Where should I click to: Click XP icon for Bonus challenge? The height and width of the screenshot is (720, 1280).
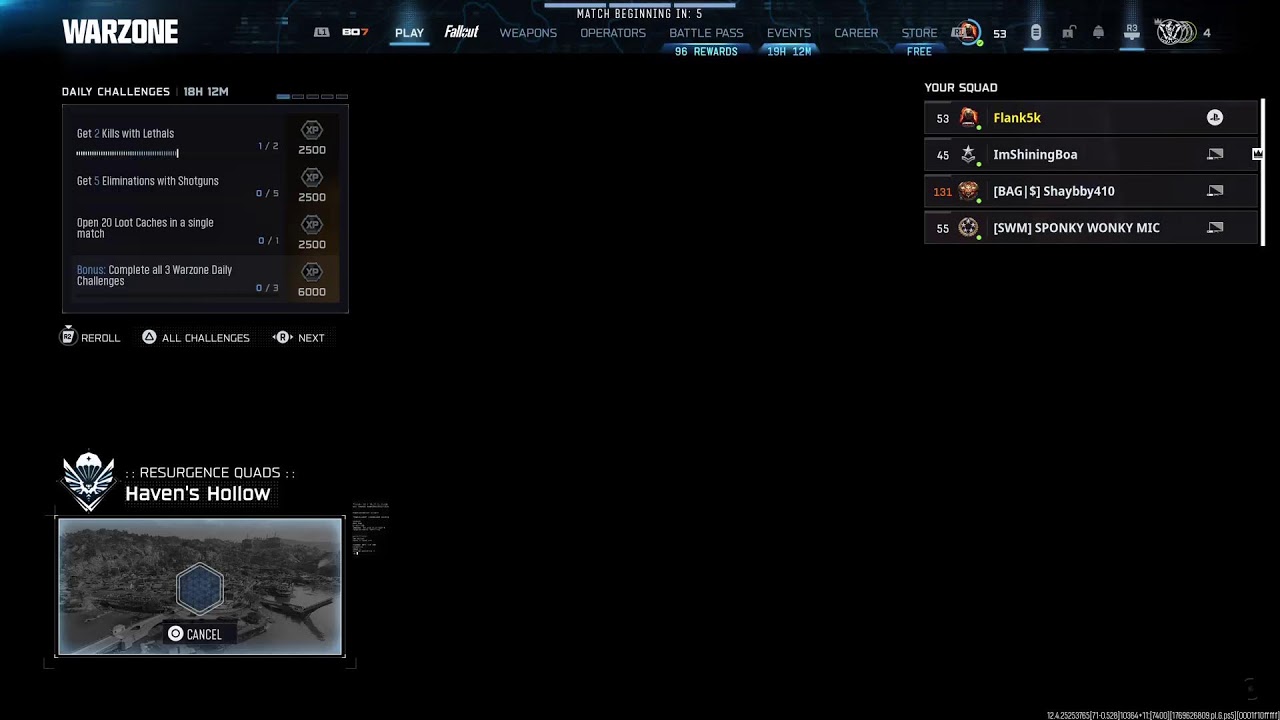(312, 271)
